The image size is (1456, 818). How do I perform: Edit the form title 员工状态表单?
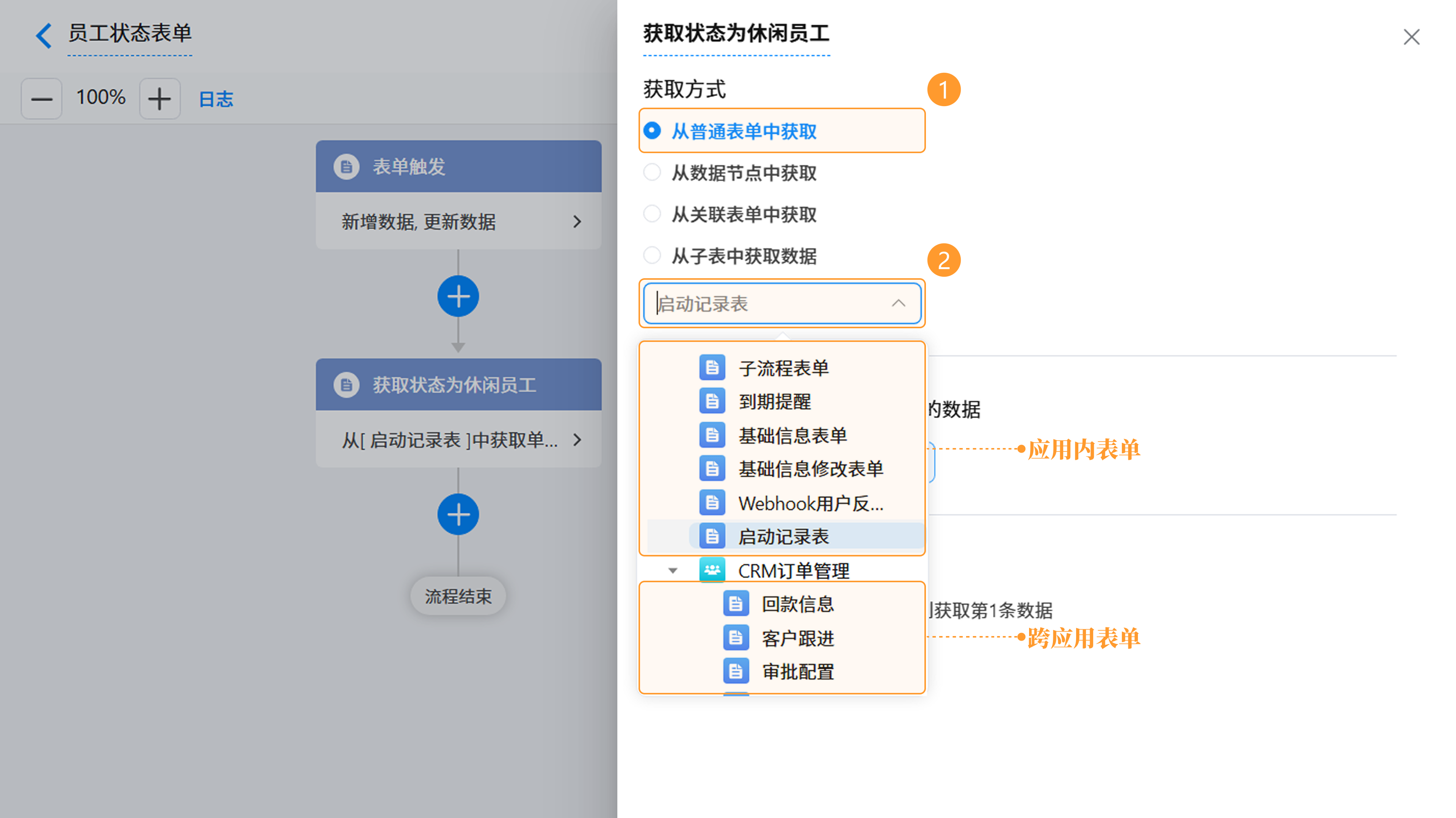point(130,33)
